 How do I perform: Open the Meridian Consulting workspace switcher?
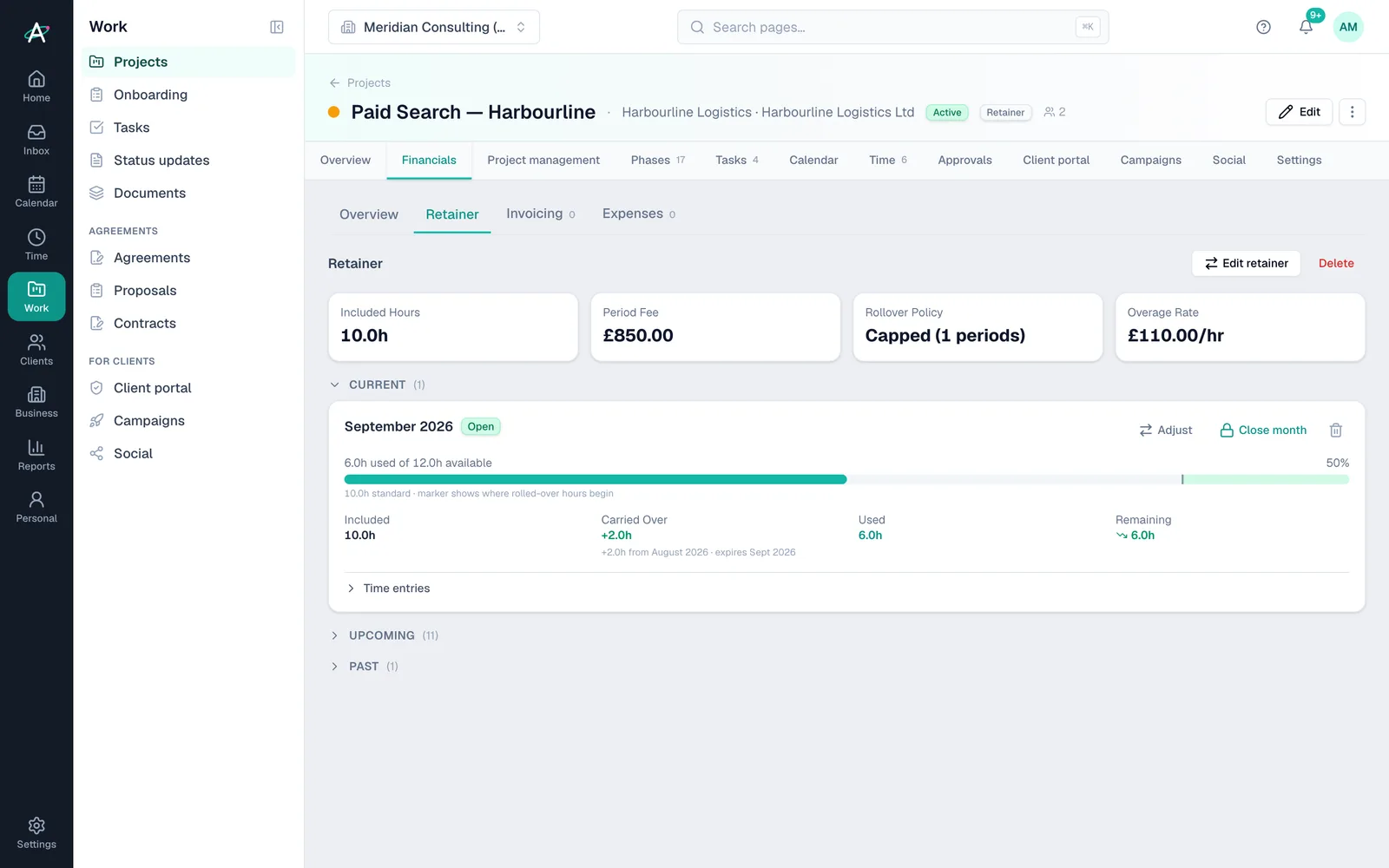[x=434, y=27]
